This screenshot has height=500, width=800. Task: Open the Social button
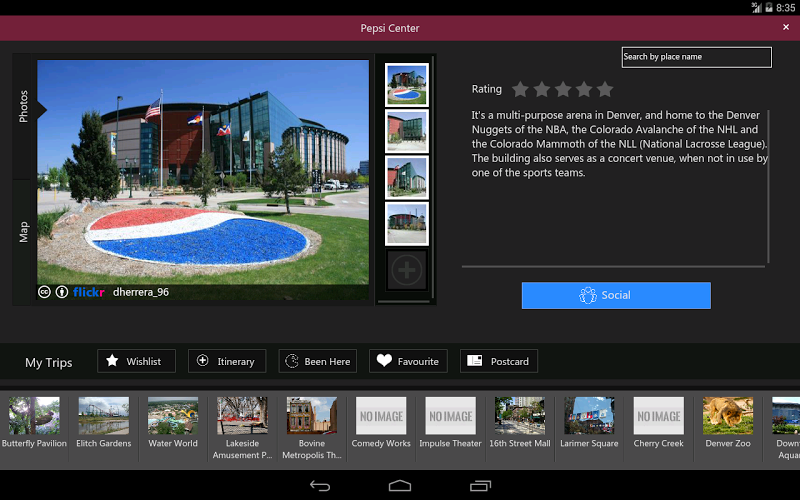pos(616,295)
